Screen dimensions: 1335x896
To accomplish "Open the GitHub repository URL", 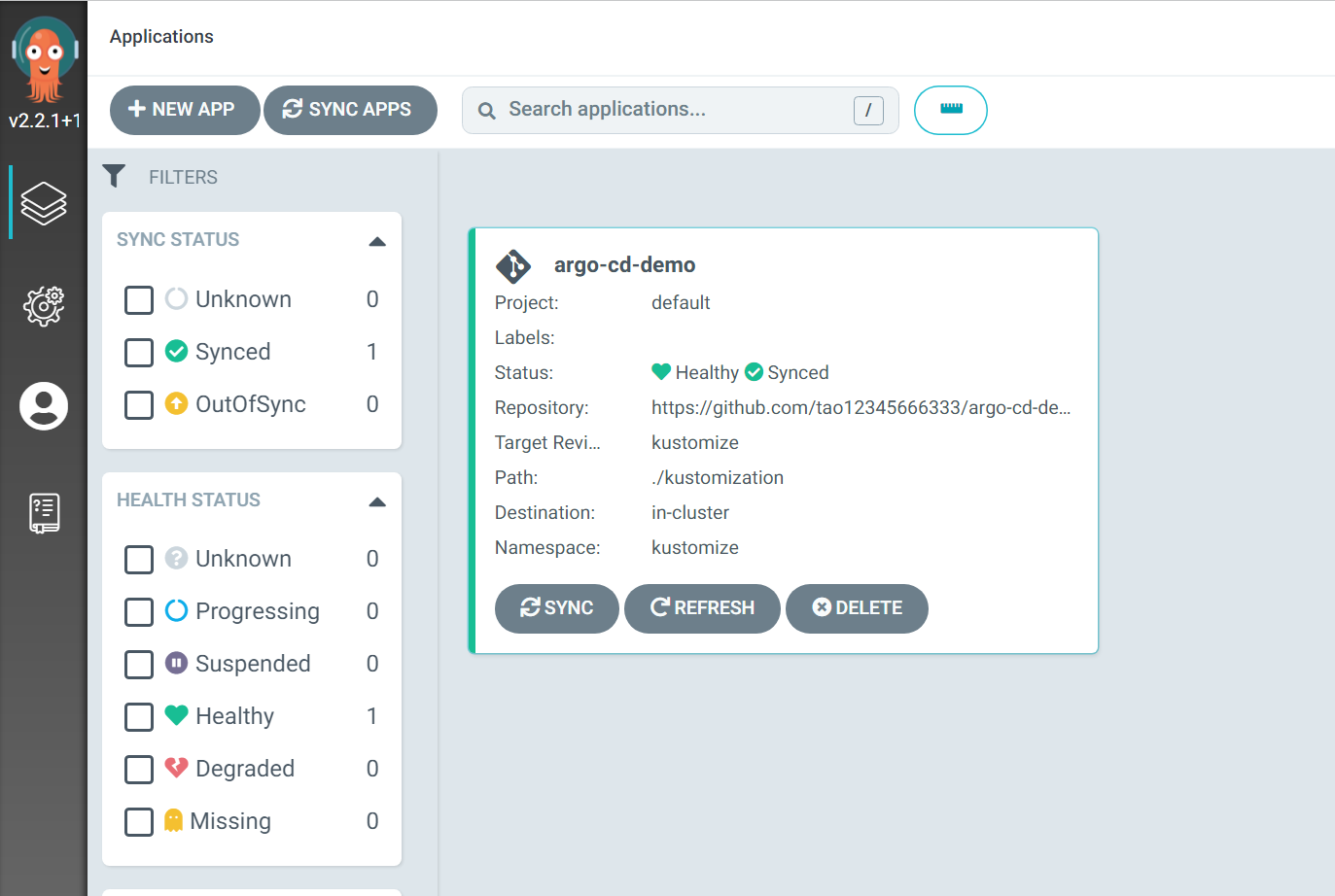I will [x=861, y=408].
